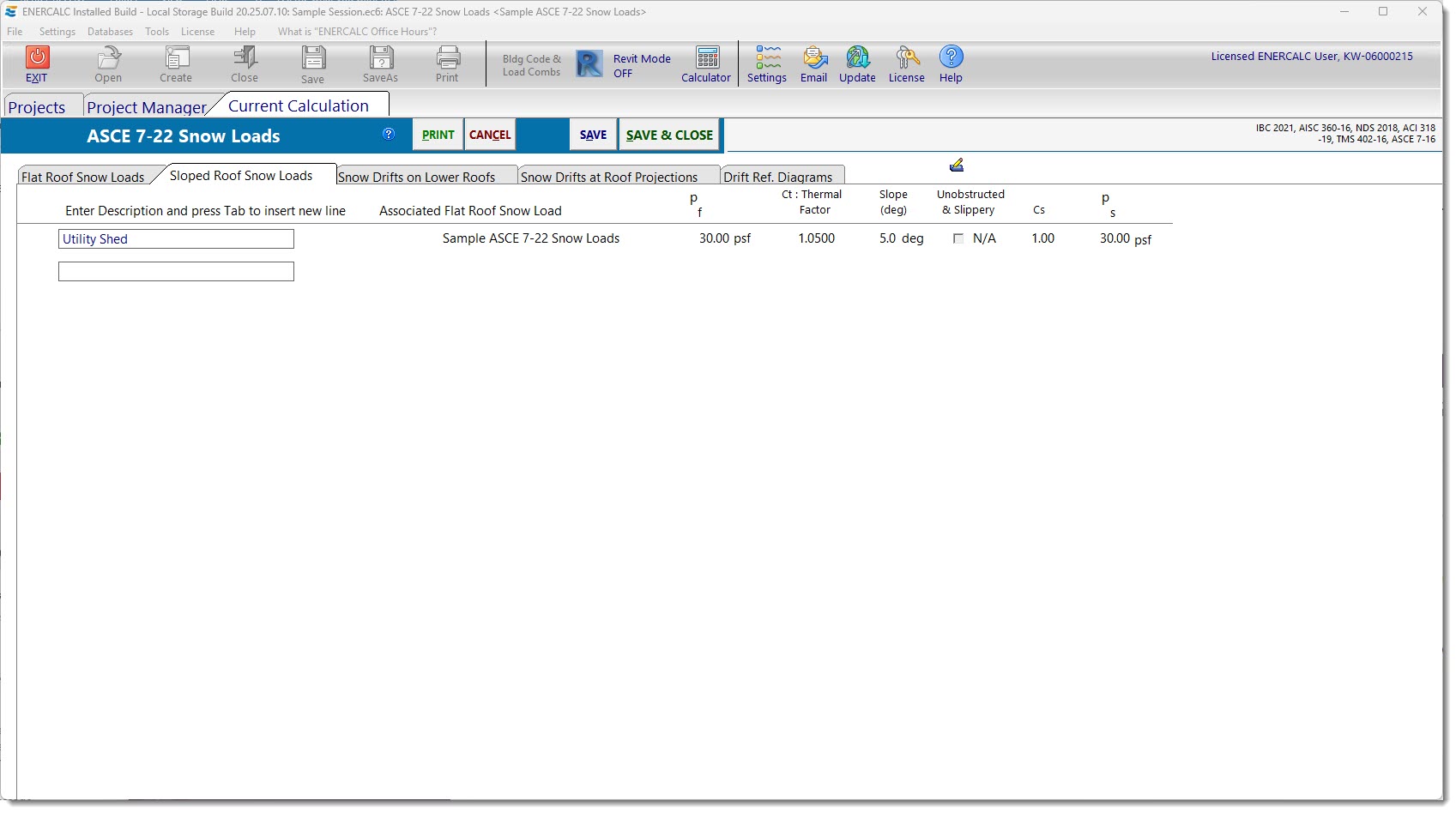Click the ENERCALC app icon in title bar
This screenshot has height=813, width=1456.
pyautogui.click(x=11, y=12)
